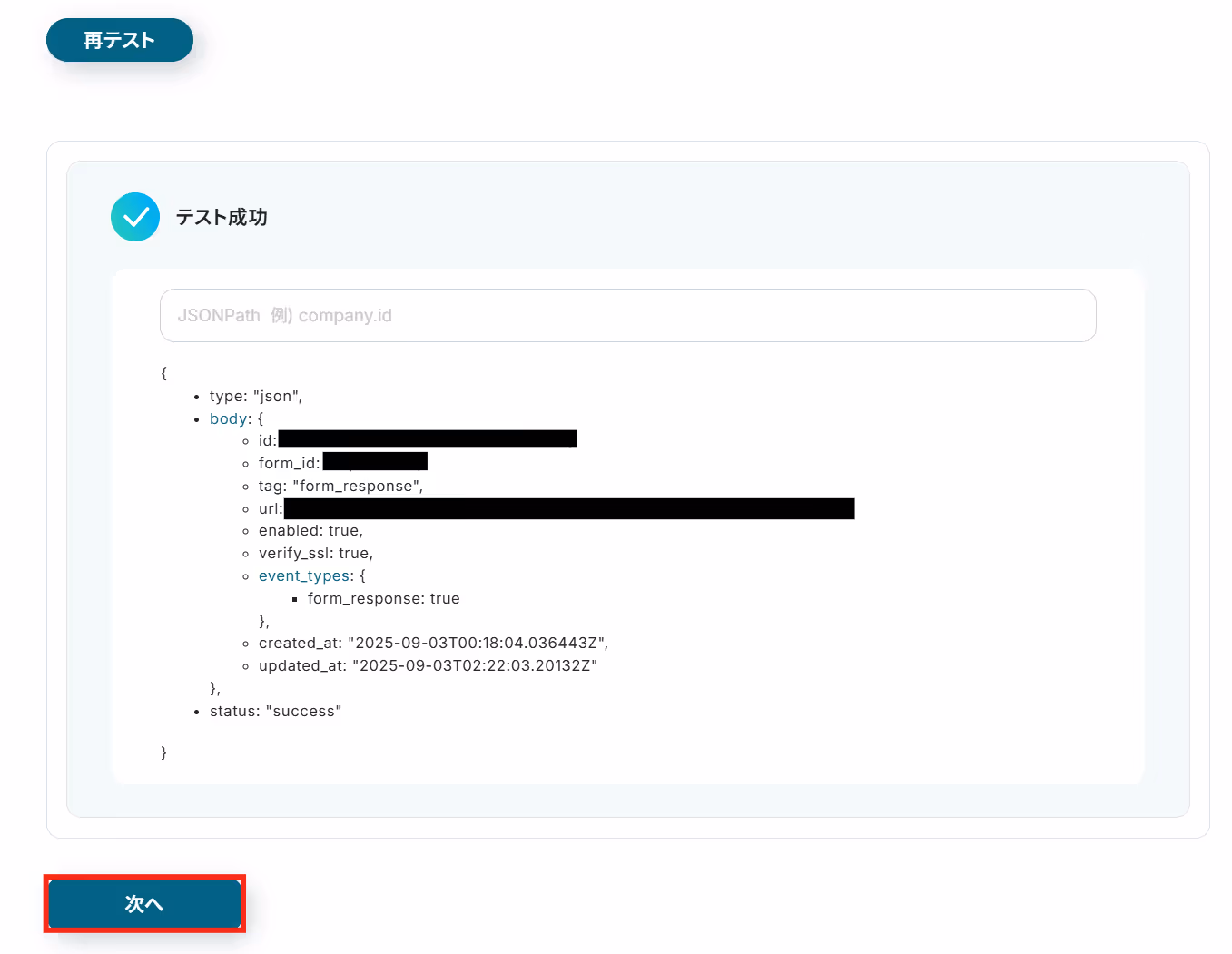Click the created_at timestamp value

(476, 643)
